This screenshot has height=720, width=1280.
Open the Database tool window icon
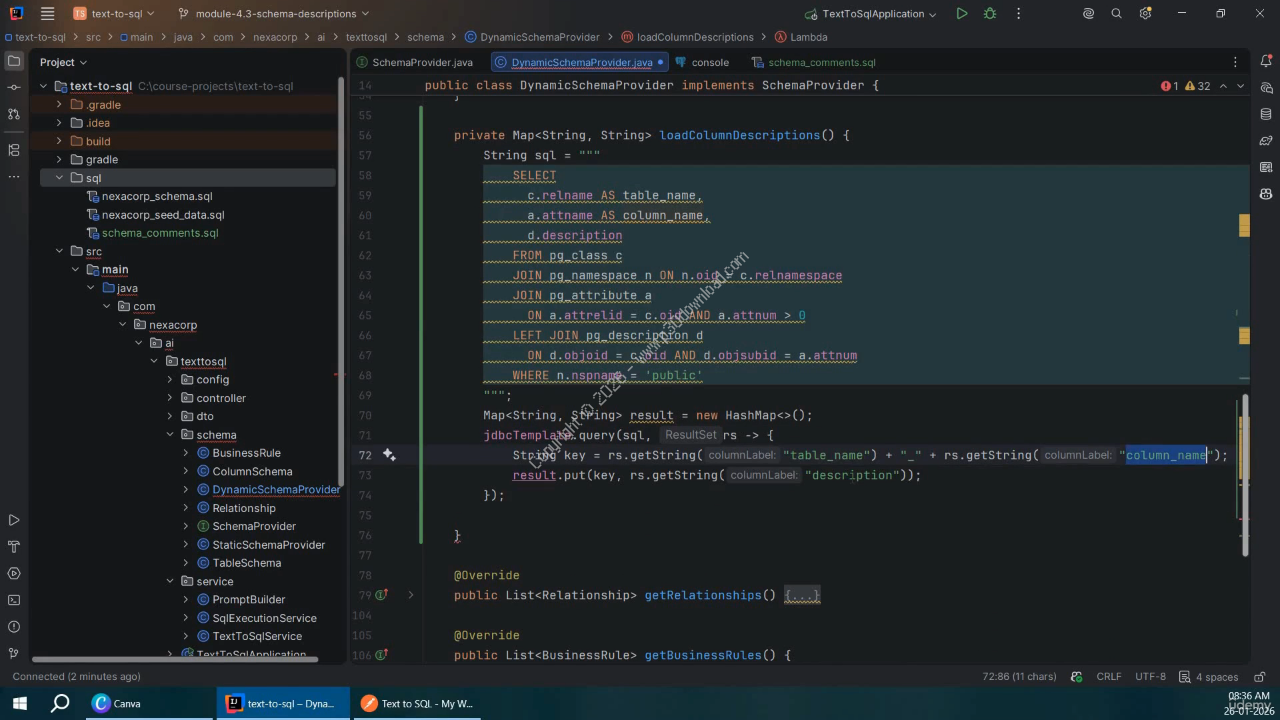point(1266,114)
